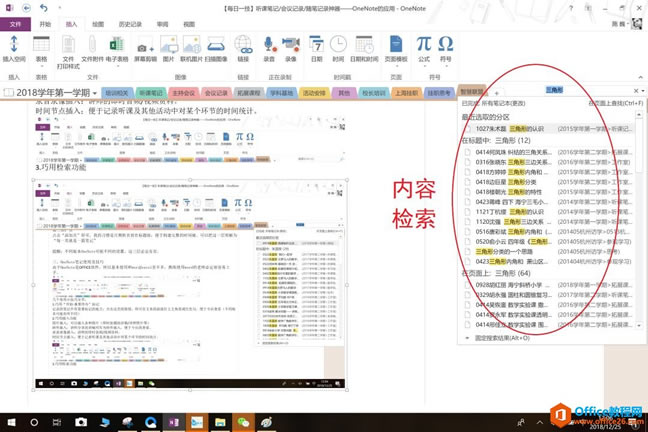Click the Camera app in the taskbar
The height and width of the screenshot is (432, 648).
pos(81,422)
